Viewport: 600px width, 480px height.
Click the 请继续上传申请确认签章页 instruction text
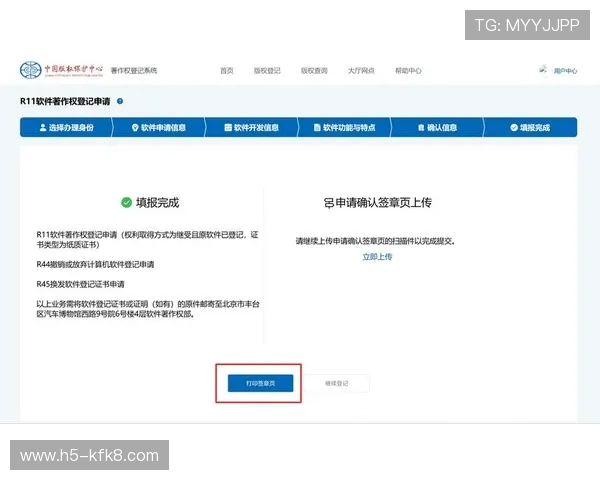coord(375,241)
